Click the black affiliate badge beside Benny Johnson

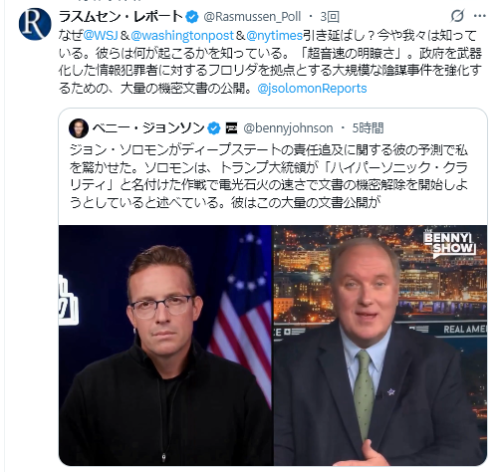(x=231, y=128)
